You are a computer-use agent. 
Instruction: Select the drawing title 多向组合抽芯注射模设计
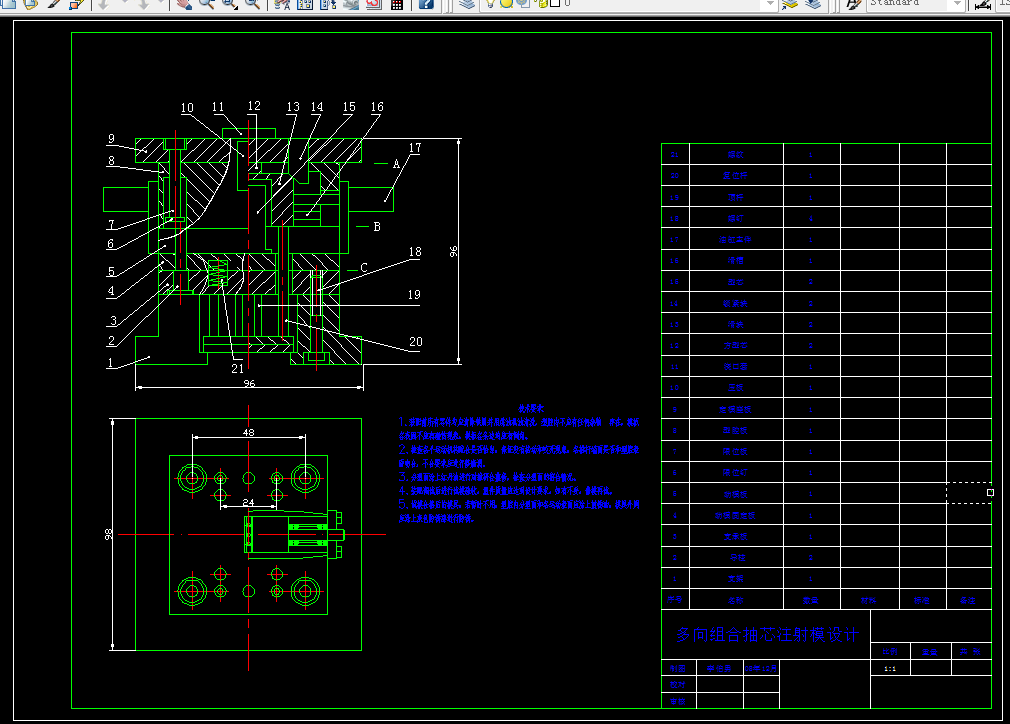pos(767,634)
